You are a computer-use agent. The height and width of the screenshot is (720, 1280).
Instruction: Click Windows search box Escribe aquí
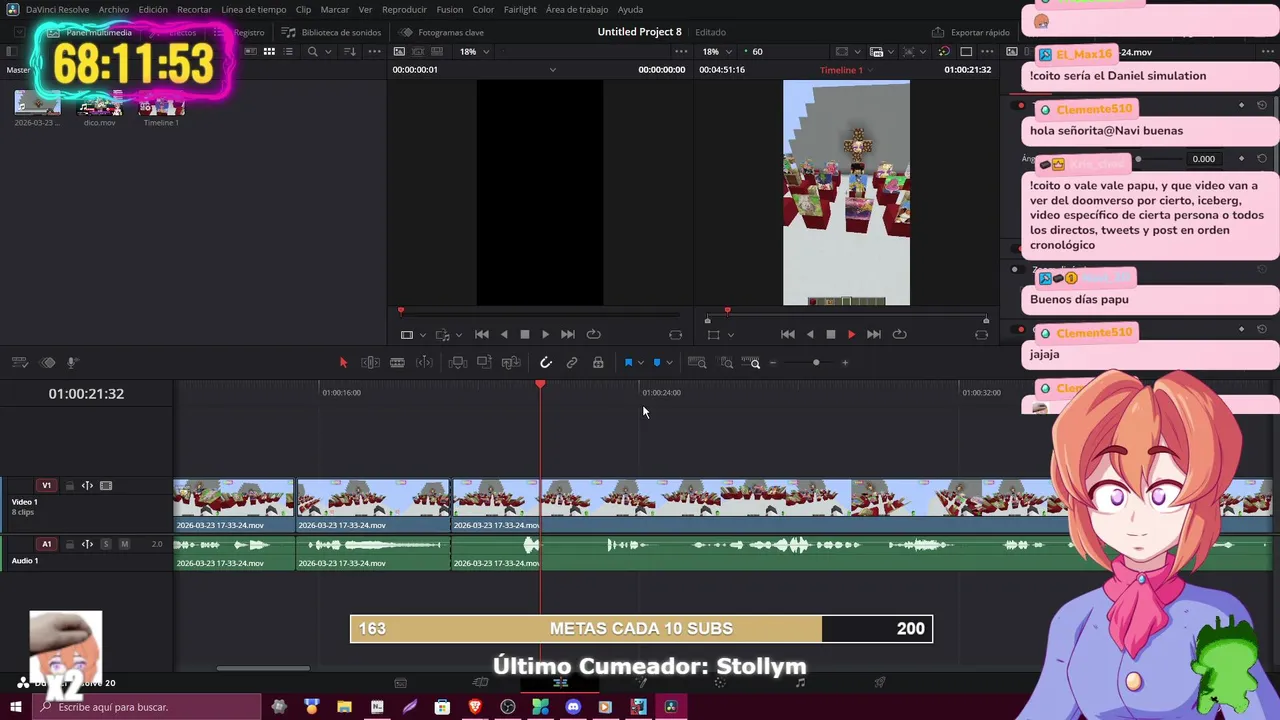pos(146,707)
